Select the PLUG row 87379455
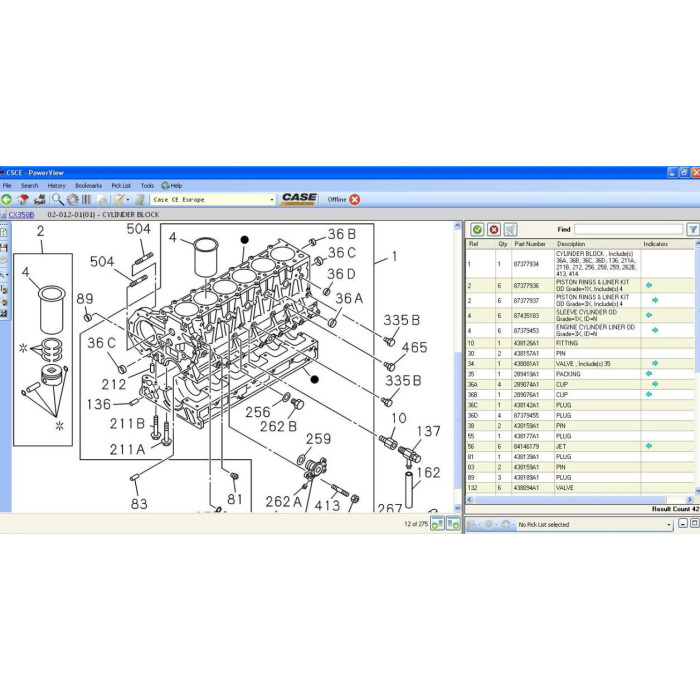 pos(580,416)
